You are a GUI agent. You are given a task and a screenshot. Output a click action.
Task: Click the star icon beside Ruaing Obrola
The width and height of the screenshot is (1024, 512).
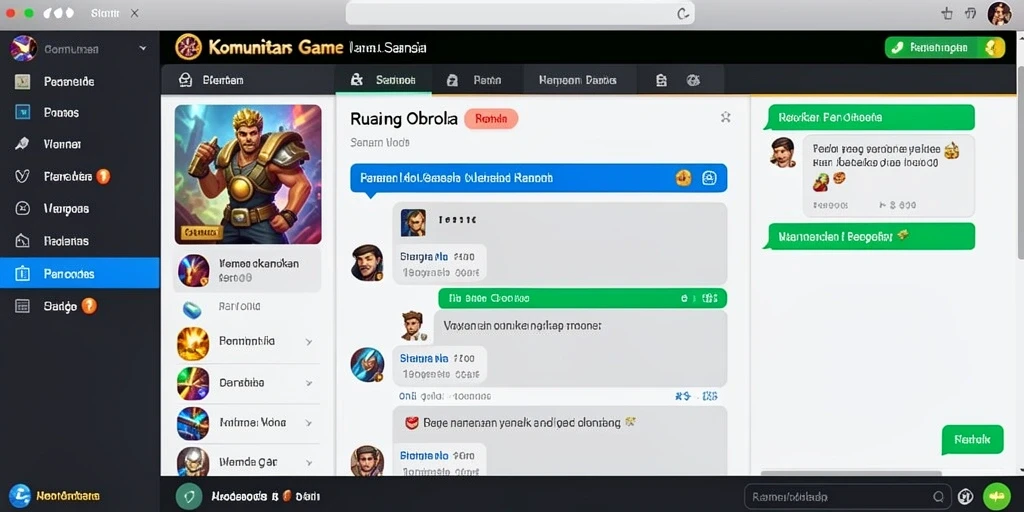[725, 117]
